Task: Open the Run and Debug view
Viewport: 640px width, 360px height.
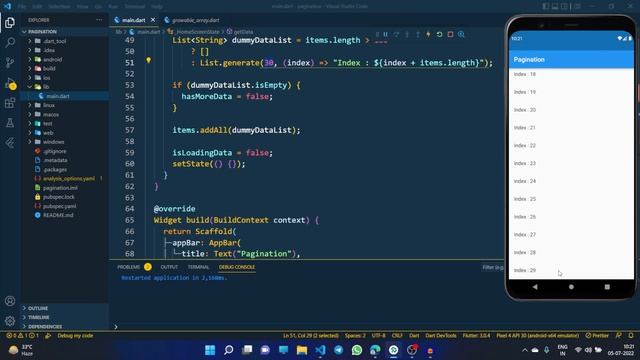Action: 10,83
